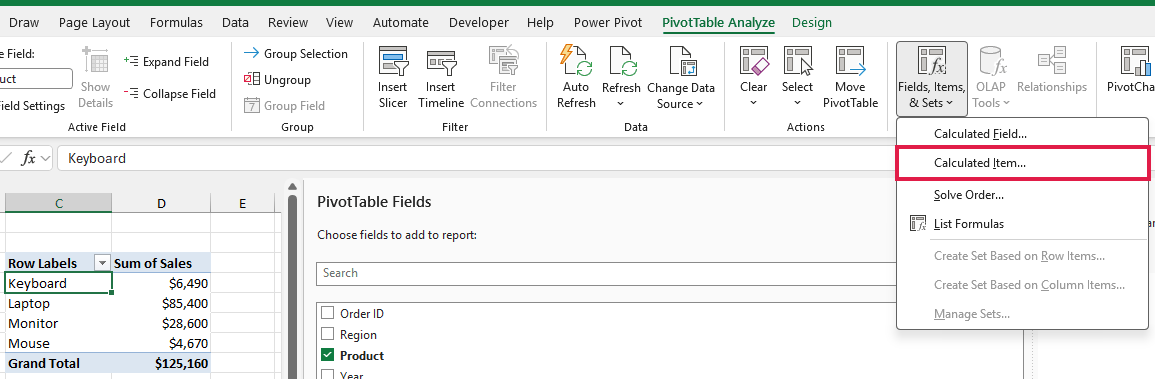Open the Page Layout ribbon tab

click(94, 23)
